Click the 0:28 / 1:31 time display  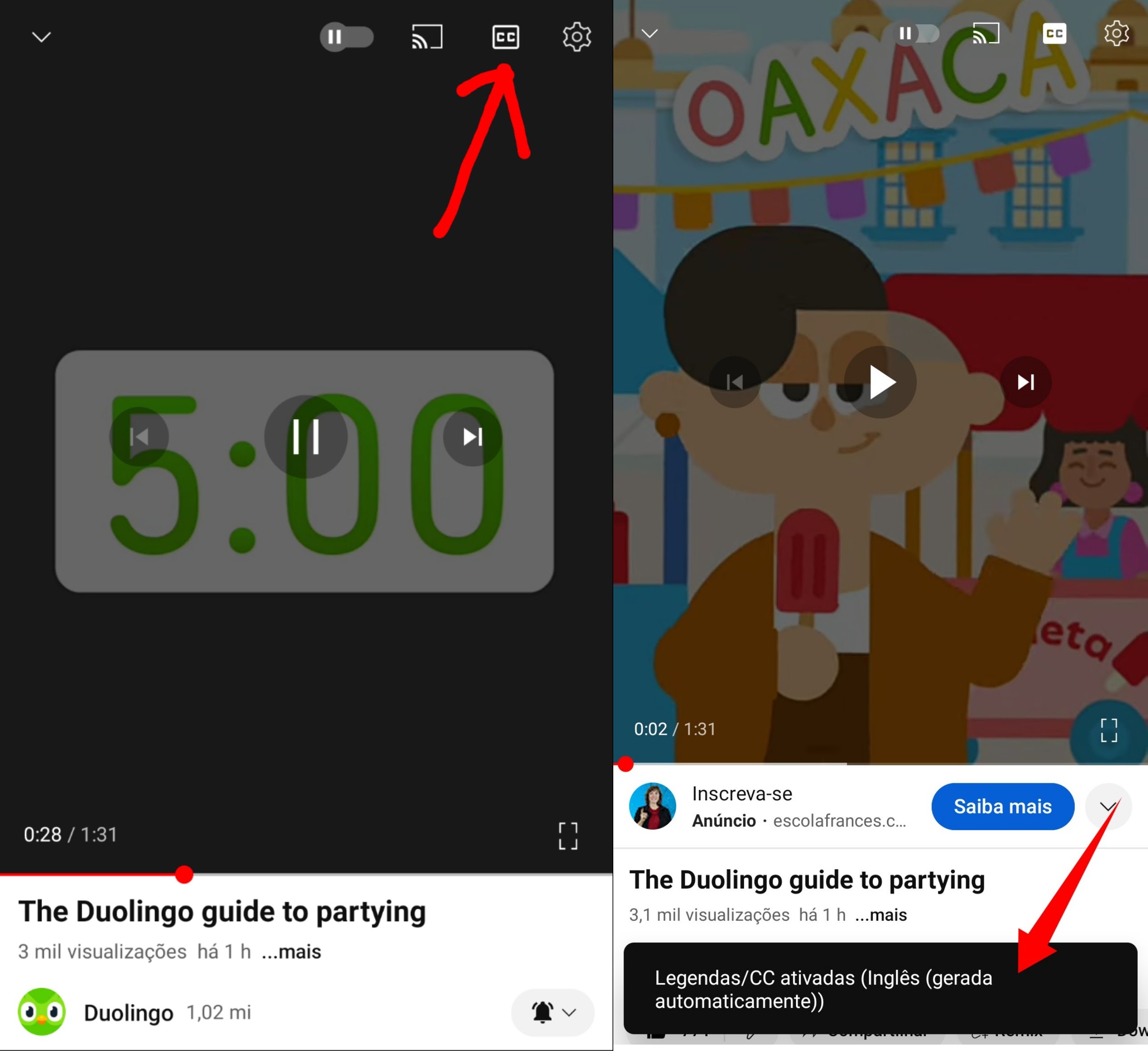70,835
